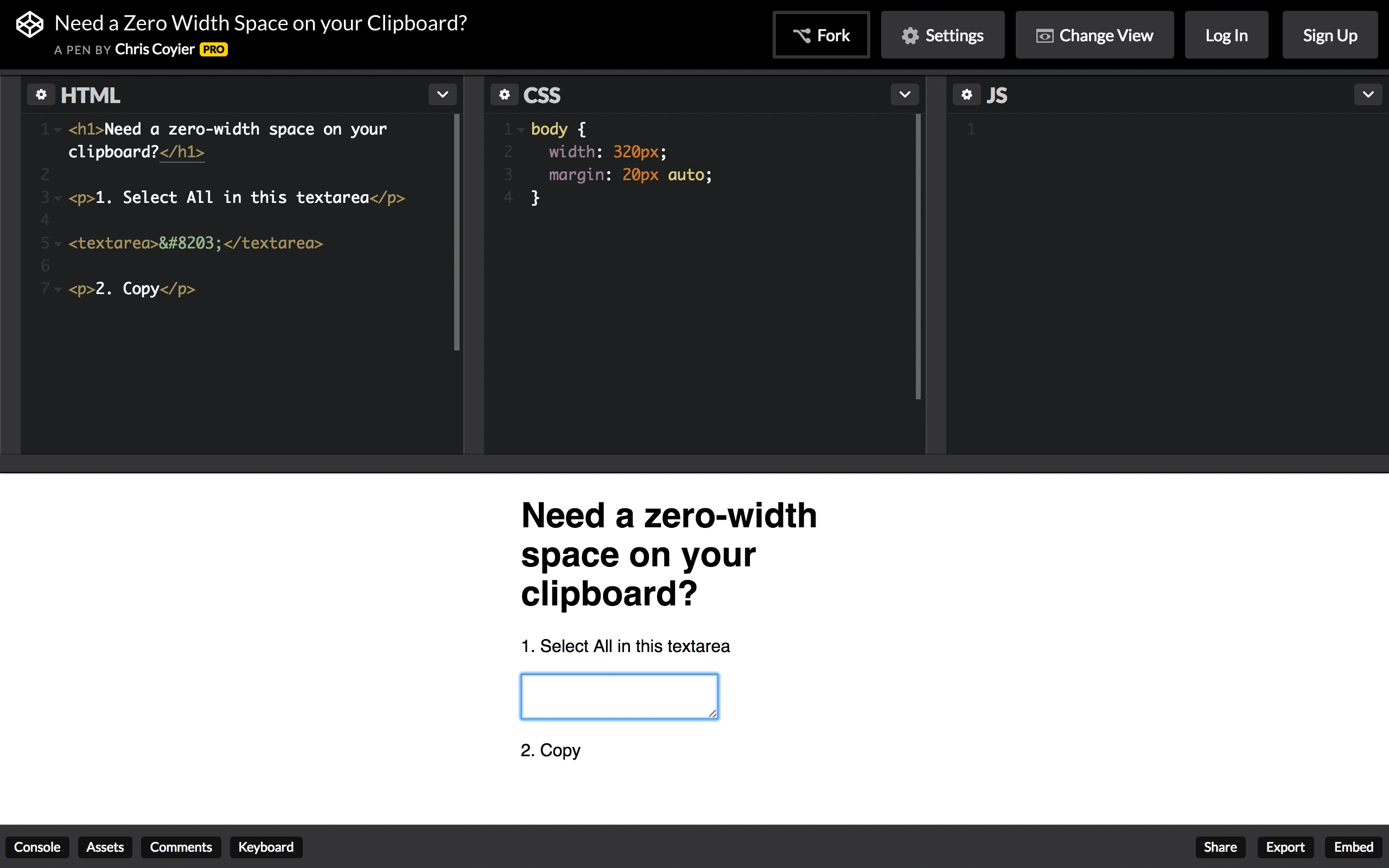
Task: Toggle the Console panel
Action: (x=37, y=847)
